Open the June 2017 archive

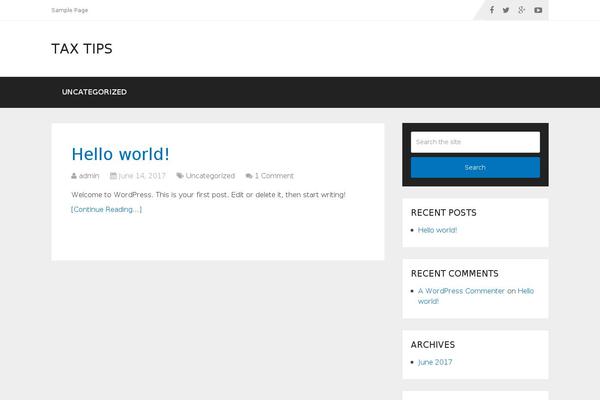click(435, 362)
